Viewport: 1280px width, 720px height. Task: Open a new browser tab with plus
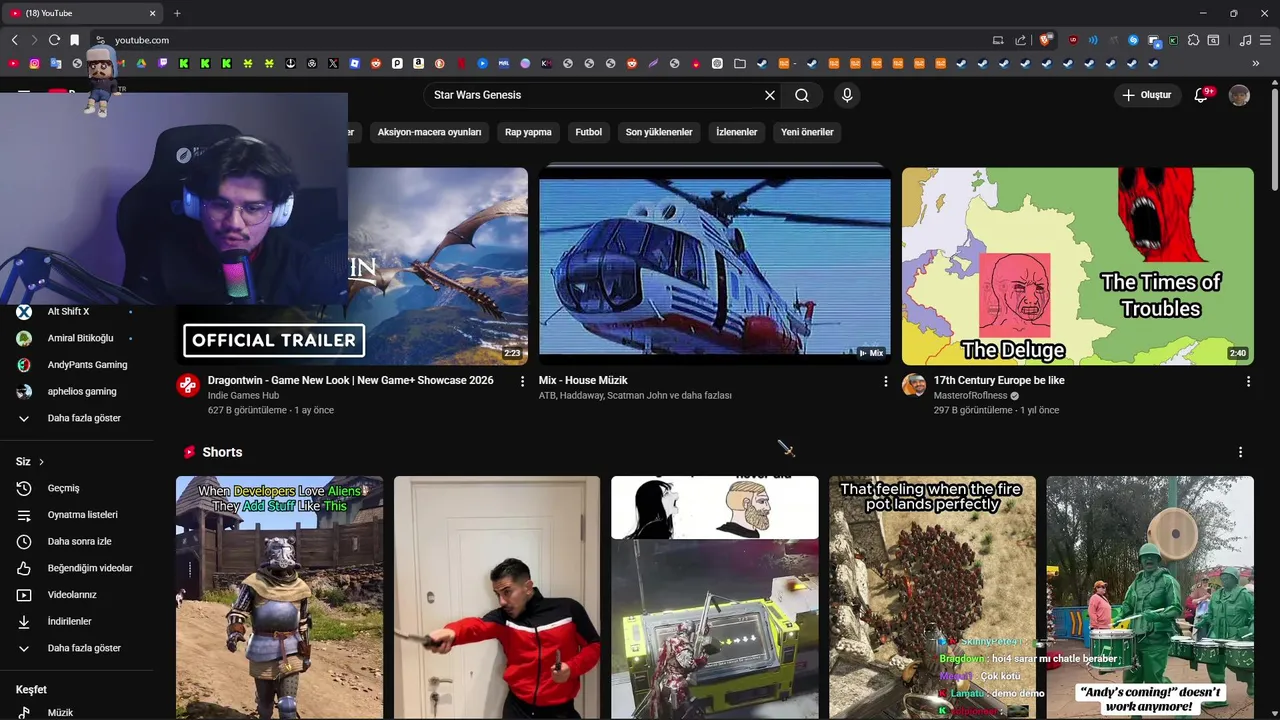tap(177, 13)
